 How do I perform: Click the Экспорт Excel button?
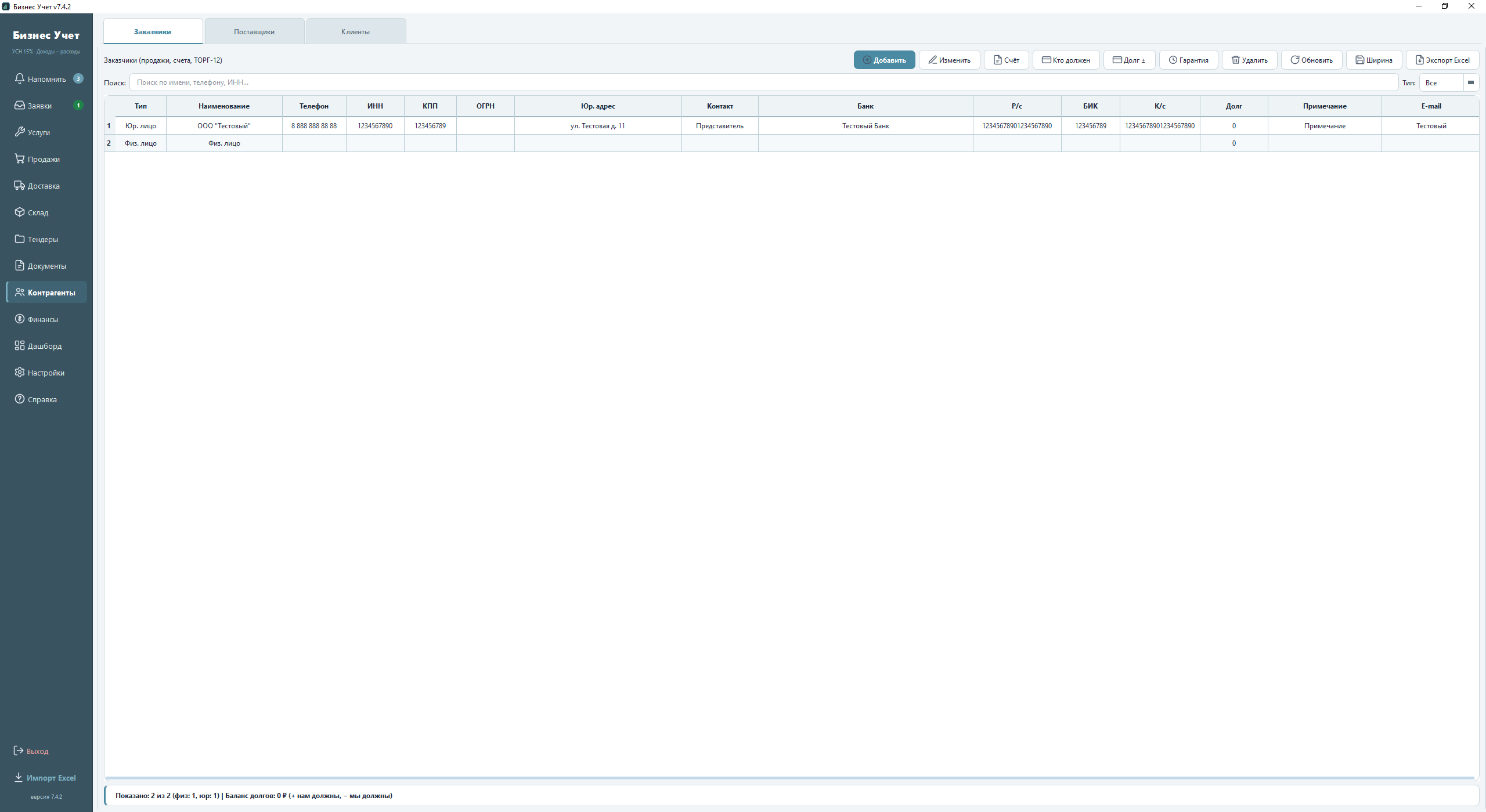click(x=1442, y=60)
